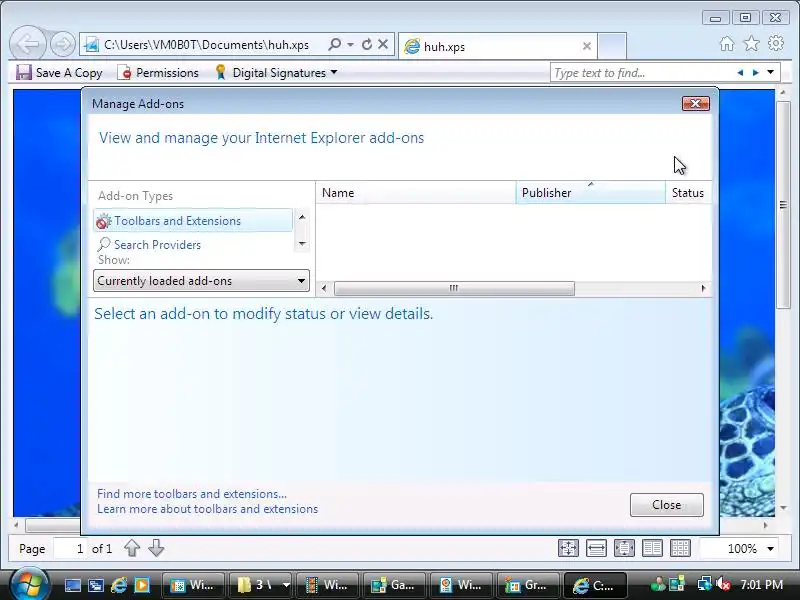Image resolution: width=800 pixels, height=600 pixels.
Task: Select the 100% actual size view icon
Action: (x=568, y=548)
